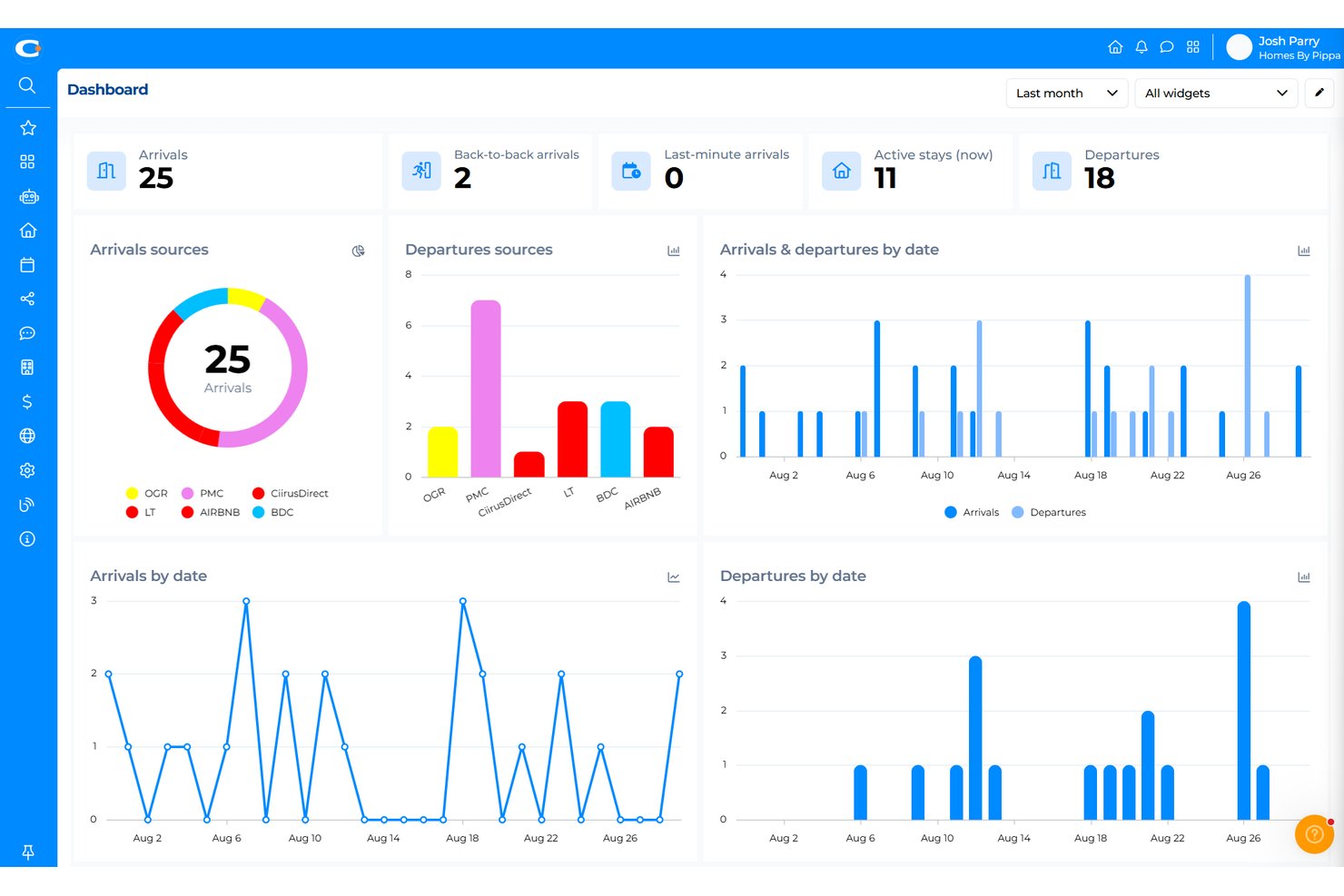
Task: Open the Last month date range dropdown
Action: (1067, 94)
